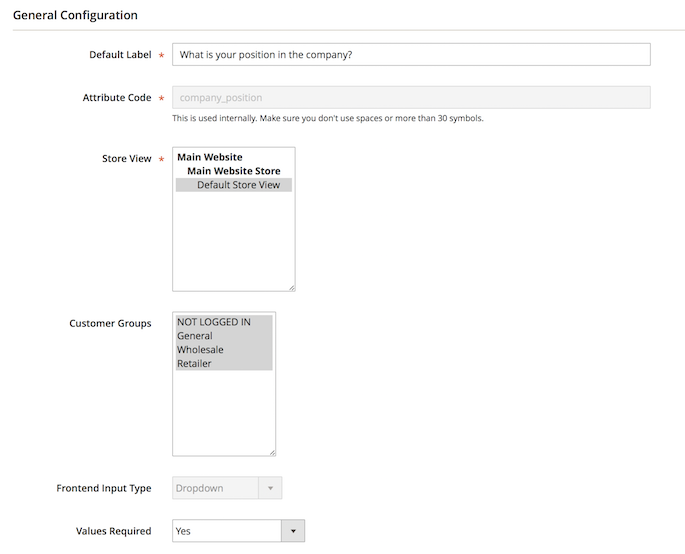Pick Wholesale in Customer Groups list

pos(200,350)
